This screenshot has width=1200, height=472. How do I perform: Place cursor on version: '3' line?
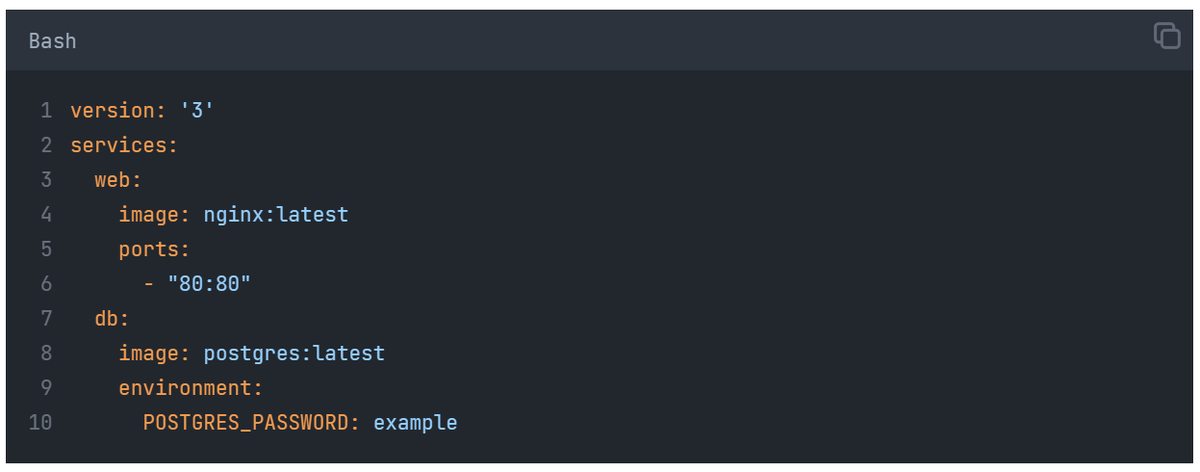pyautogui.click(x=143, y=110)
